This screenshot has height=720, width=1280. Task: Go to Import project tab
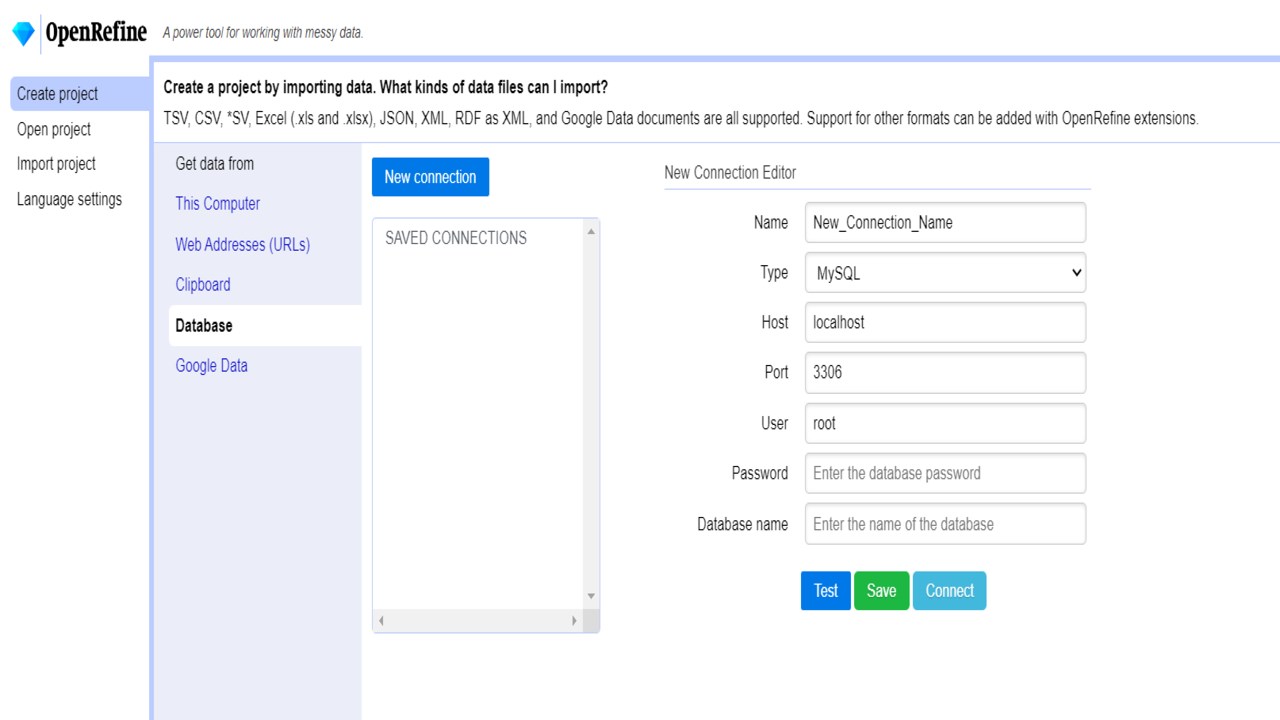(56, 164)
